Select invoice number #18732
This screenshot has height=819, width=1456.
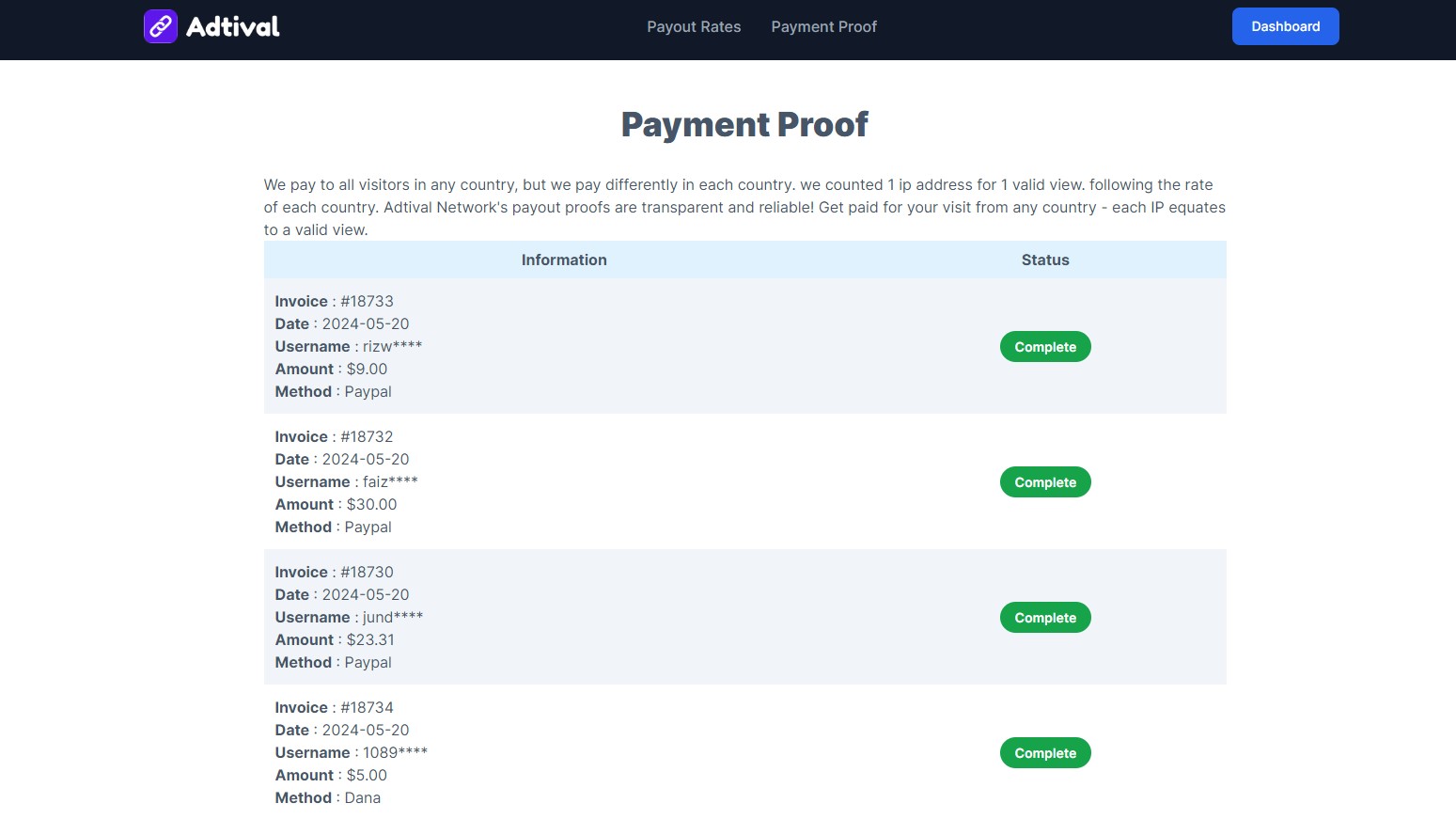(367, 436)
